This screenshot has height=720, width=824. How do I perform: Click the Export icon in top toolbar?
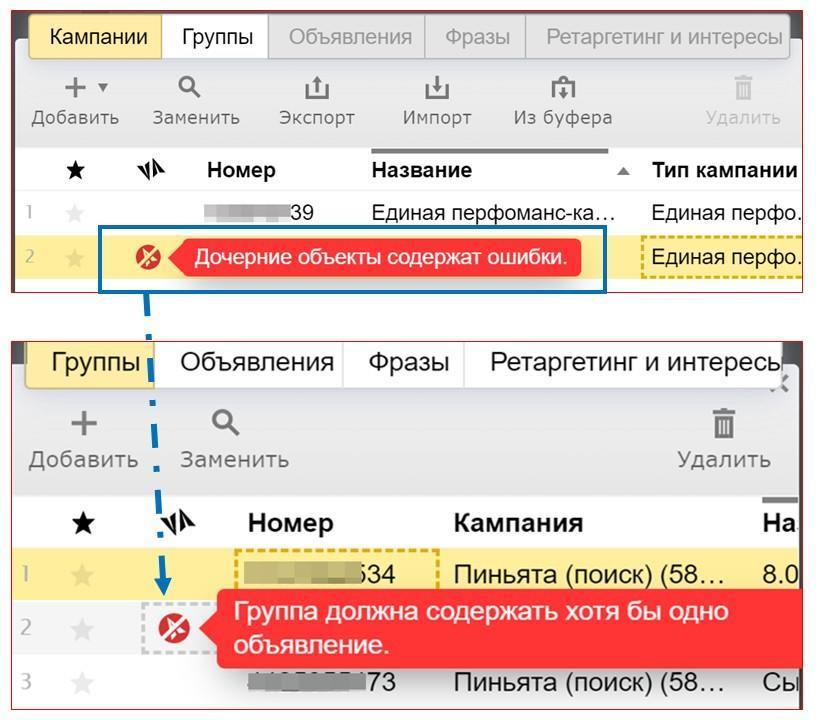click(x=316, y=90)
